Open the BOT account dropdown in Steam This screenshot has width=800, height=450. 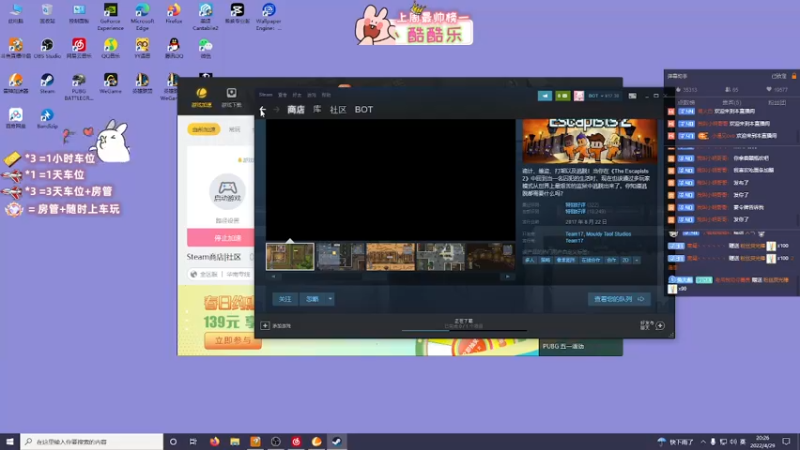click(604, 95)
